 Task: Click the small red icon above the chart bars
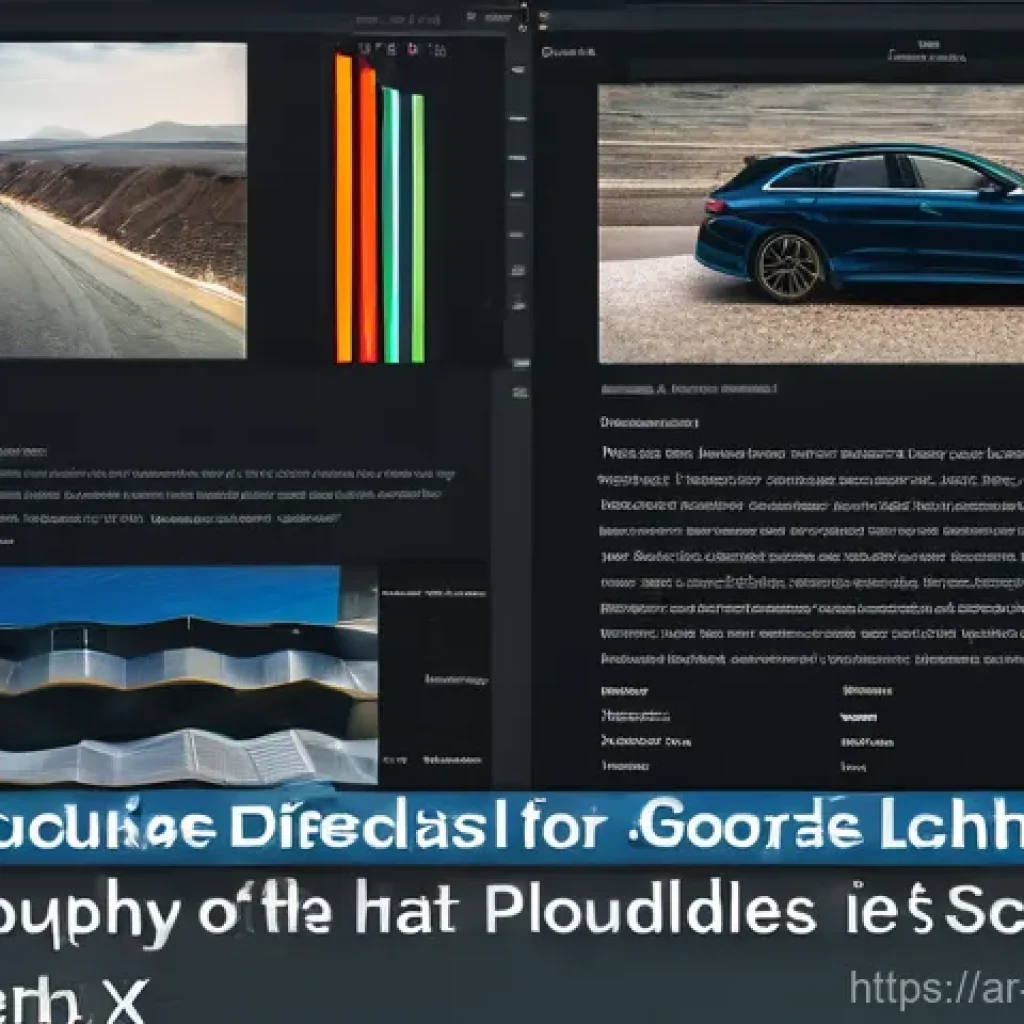[x=412, y=48]
